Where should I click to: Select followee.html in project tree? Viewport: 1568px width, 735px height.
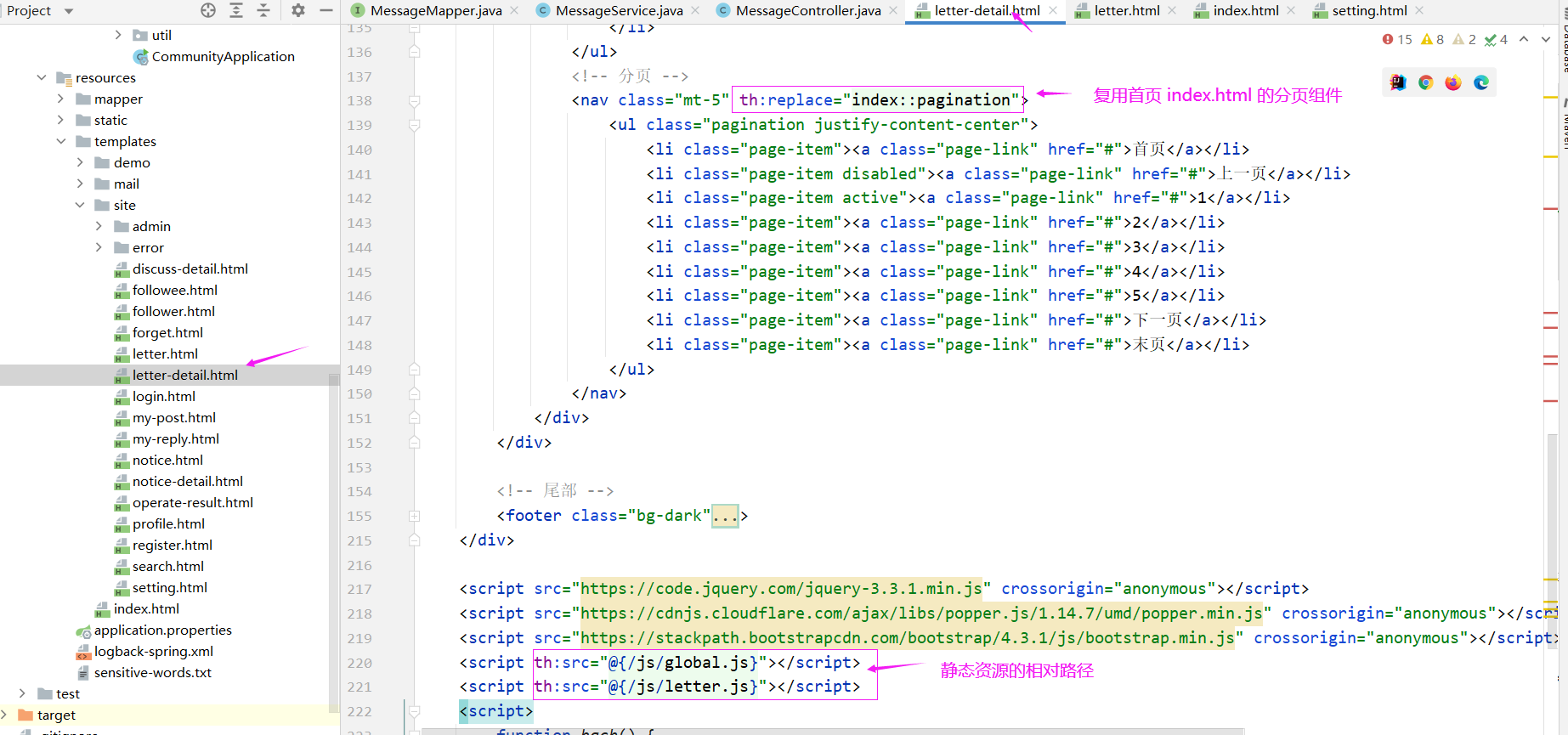[166, 290]
